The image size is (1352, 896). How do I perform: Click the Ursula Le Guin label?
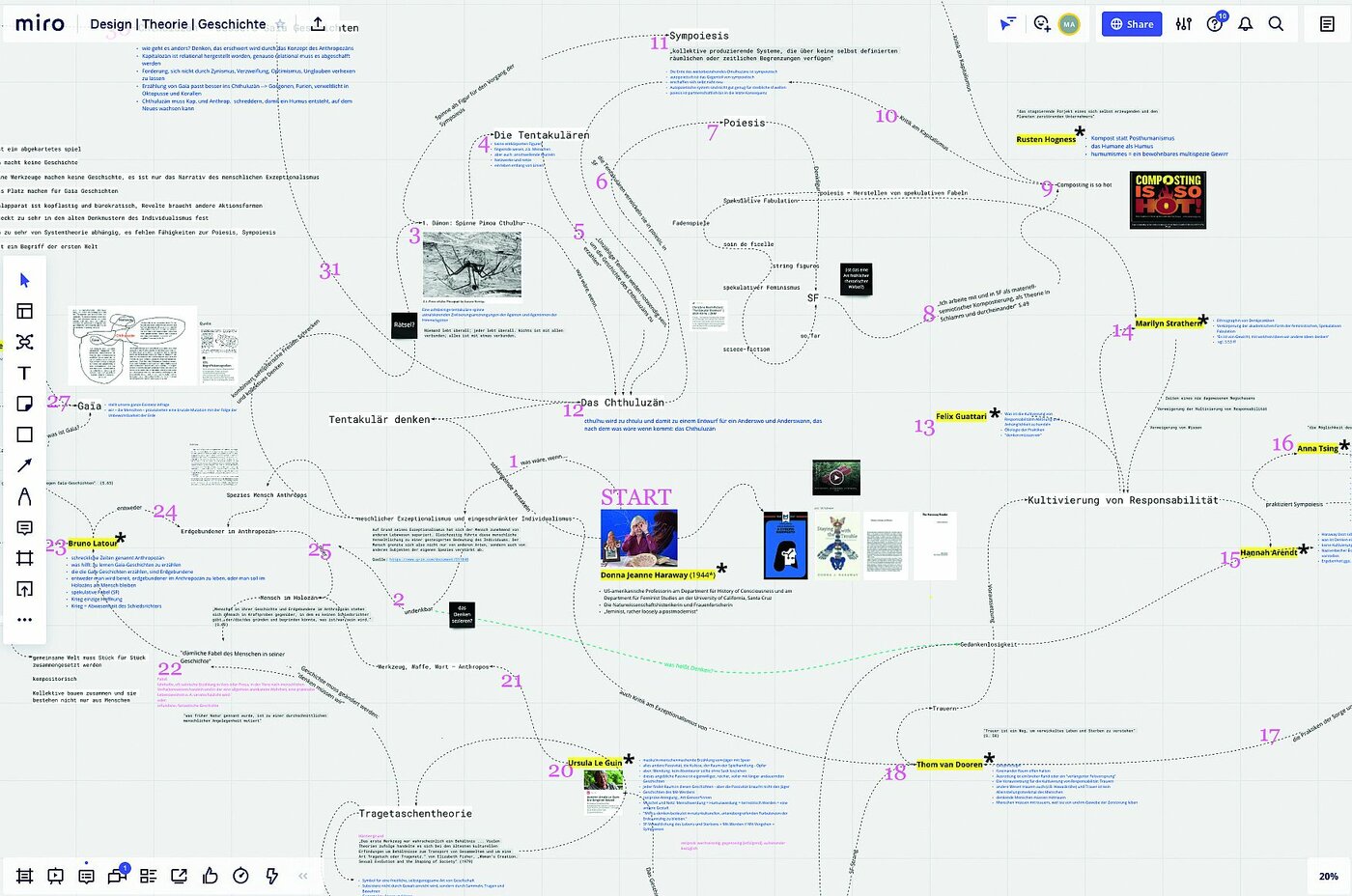594,763
